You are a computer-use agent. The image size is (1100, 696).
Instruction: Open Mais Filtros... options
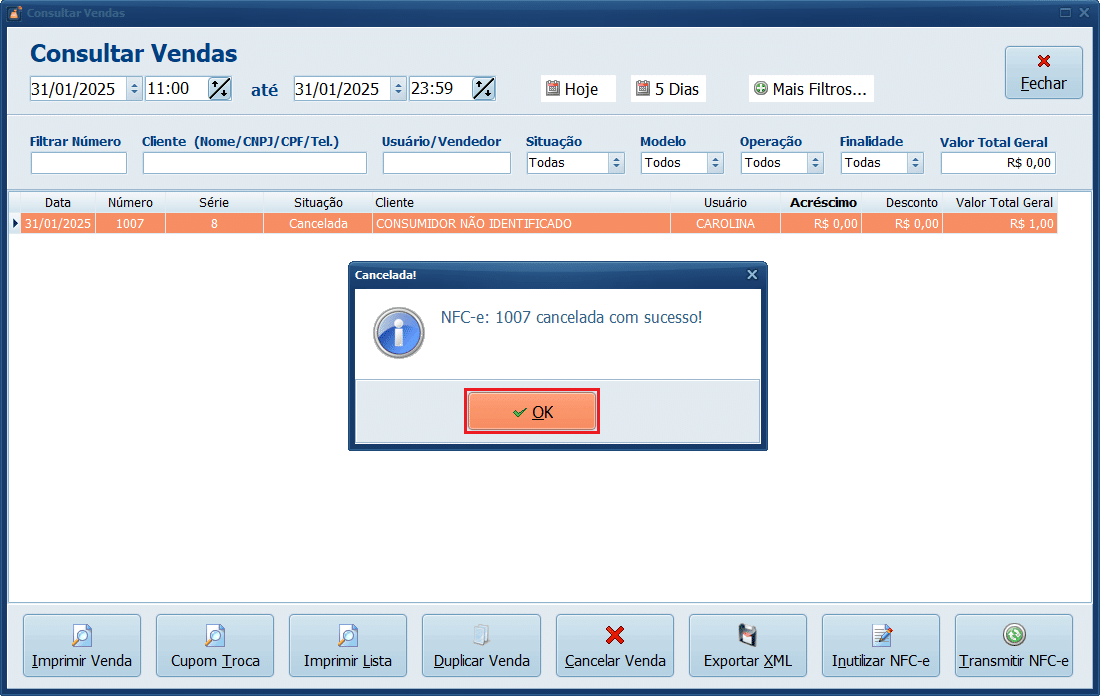(811, 88)
